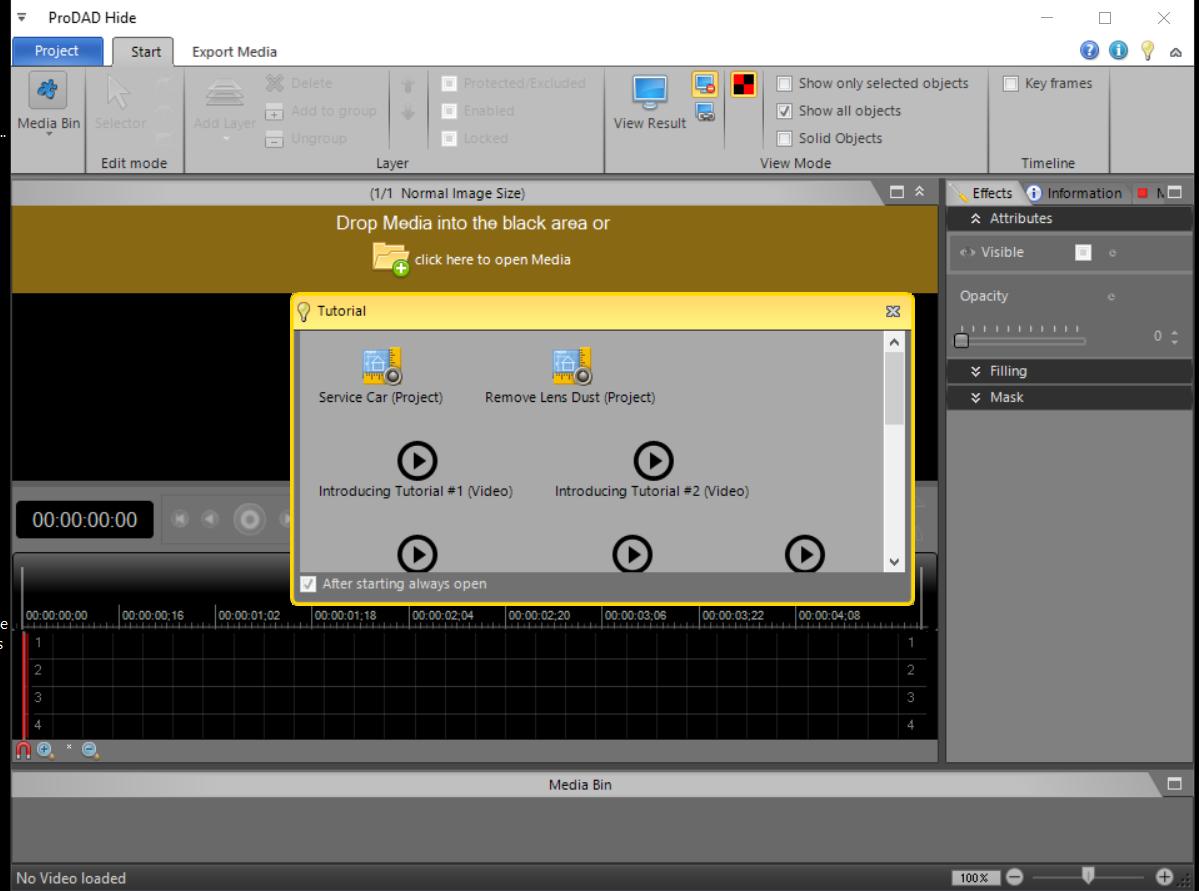This screenshot has height=891, width=1199.
Task: Toggle After starting always open checkbox
Action: (x=307, y=584)
